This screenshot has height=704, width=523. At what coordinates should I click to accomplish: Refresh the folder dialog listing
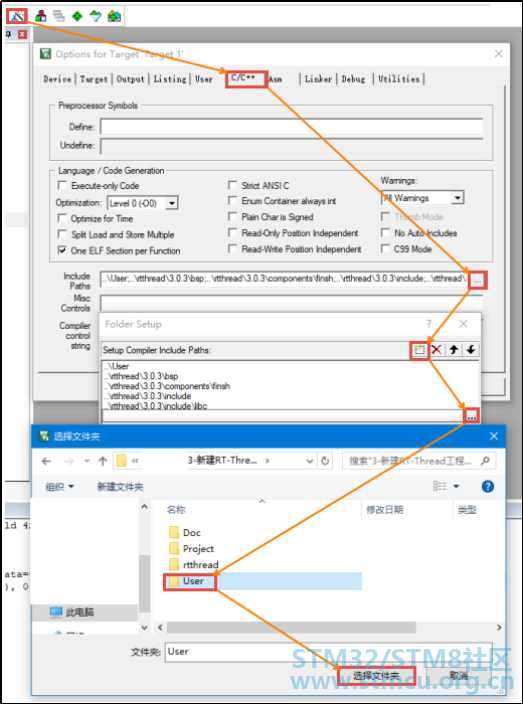coord(325,461)
